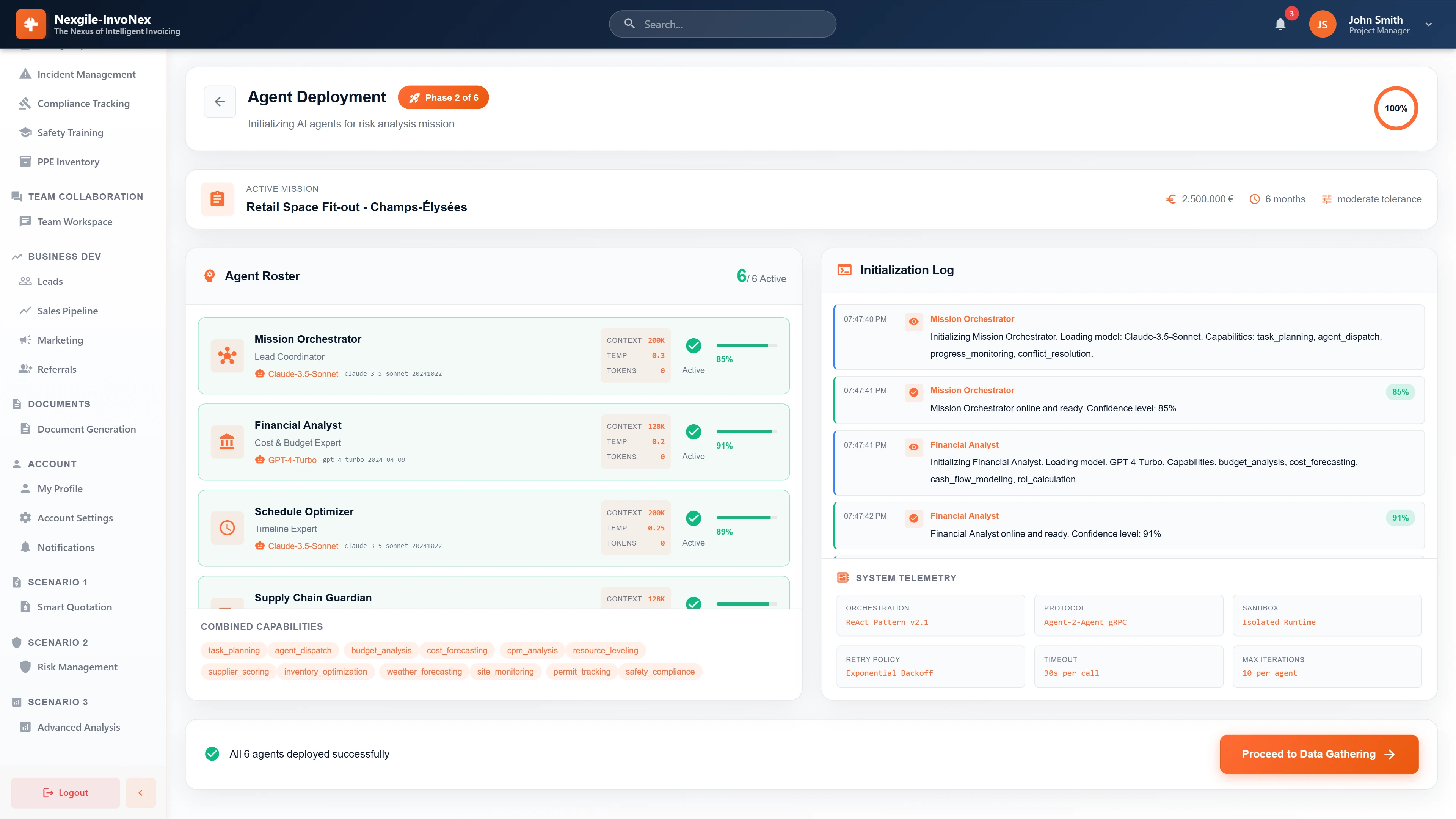This screenshot has width=1456, height=819.
Task: Click the search input field
Action: (722, 24)
